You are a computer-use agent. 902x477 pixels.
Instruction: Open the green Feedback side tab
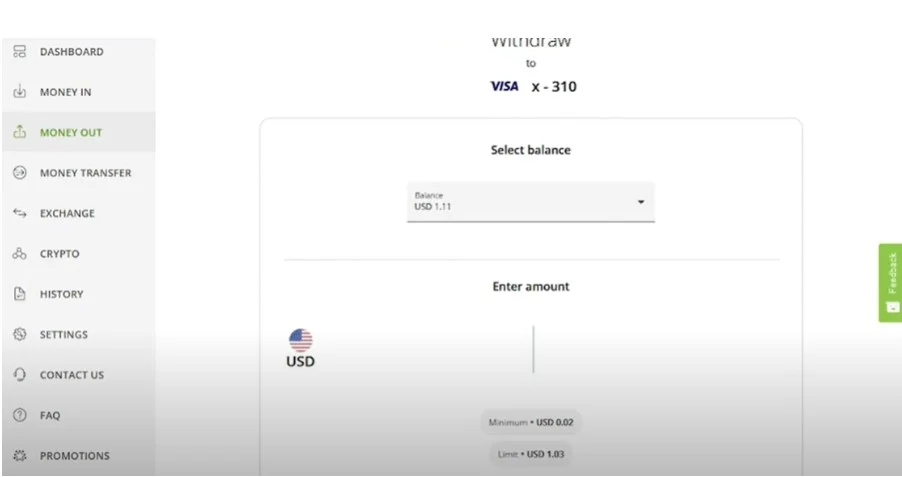[890, 282]
